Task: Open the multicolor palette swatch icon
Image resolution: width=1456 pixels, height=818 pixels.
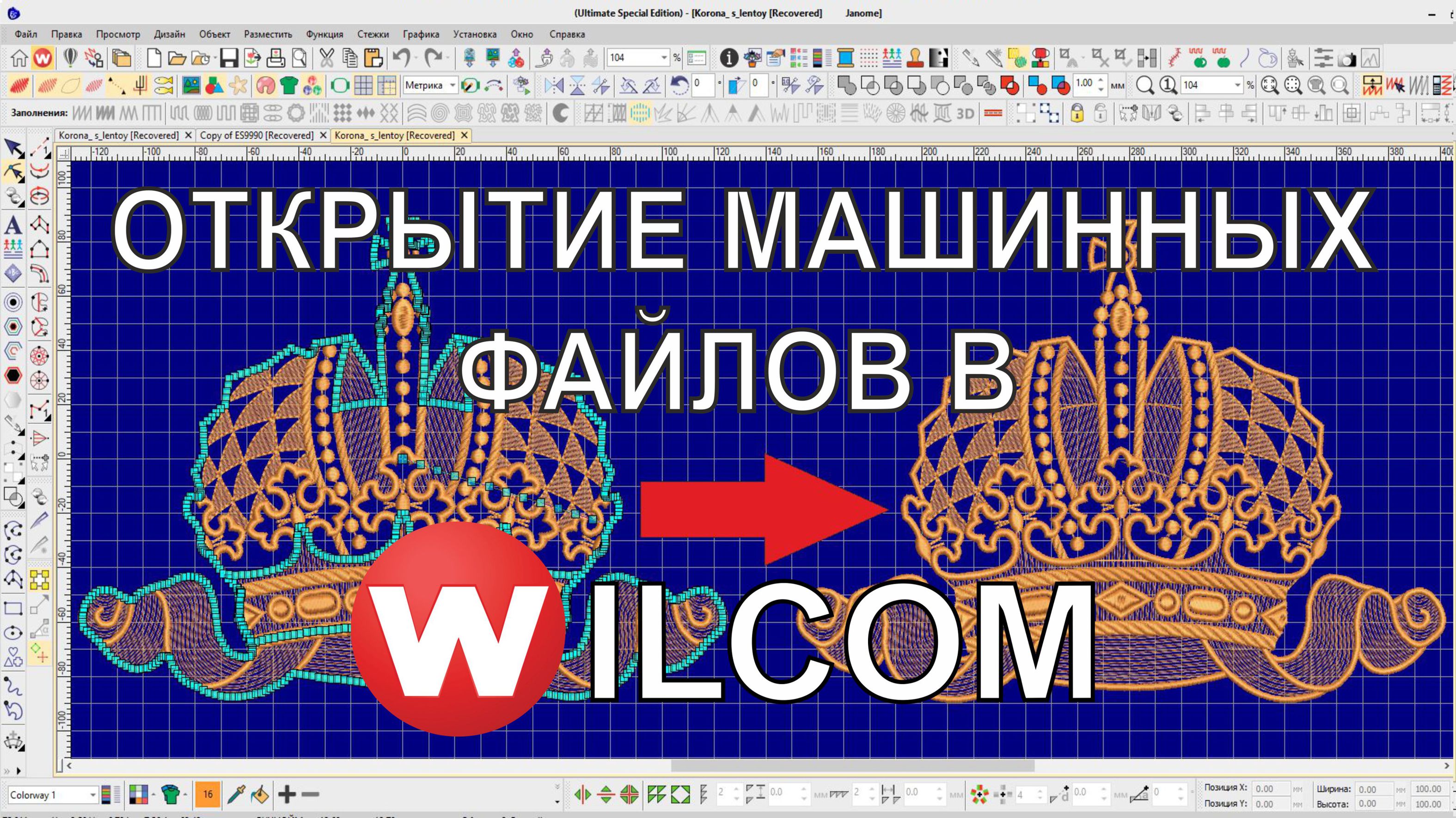Action: click(138, 794)
